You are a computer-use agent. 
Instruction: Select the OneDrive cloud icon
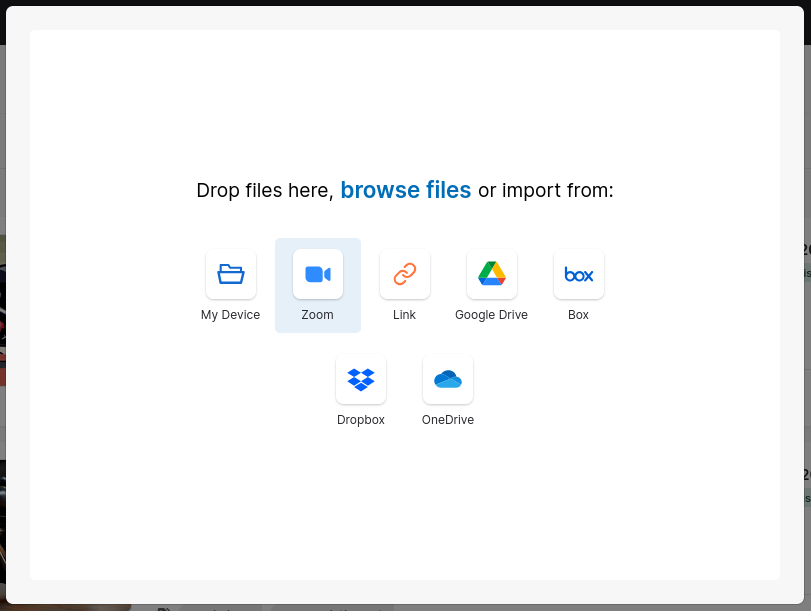point(448,379)
